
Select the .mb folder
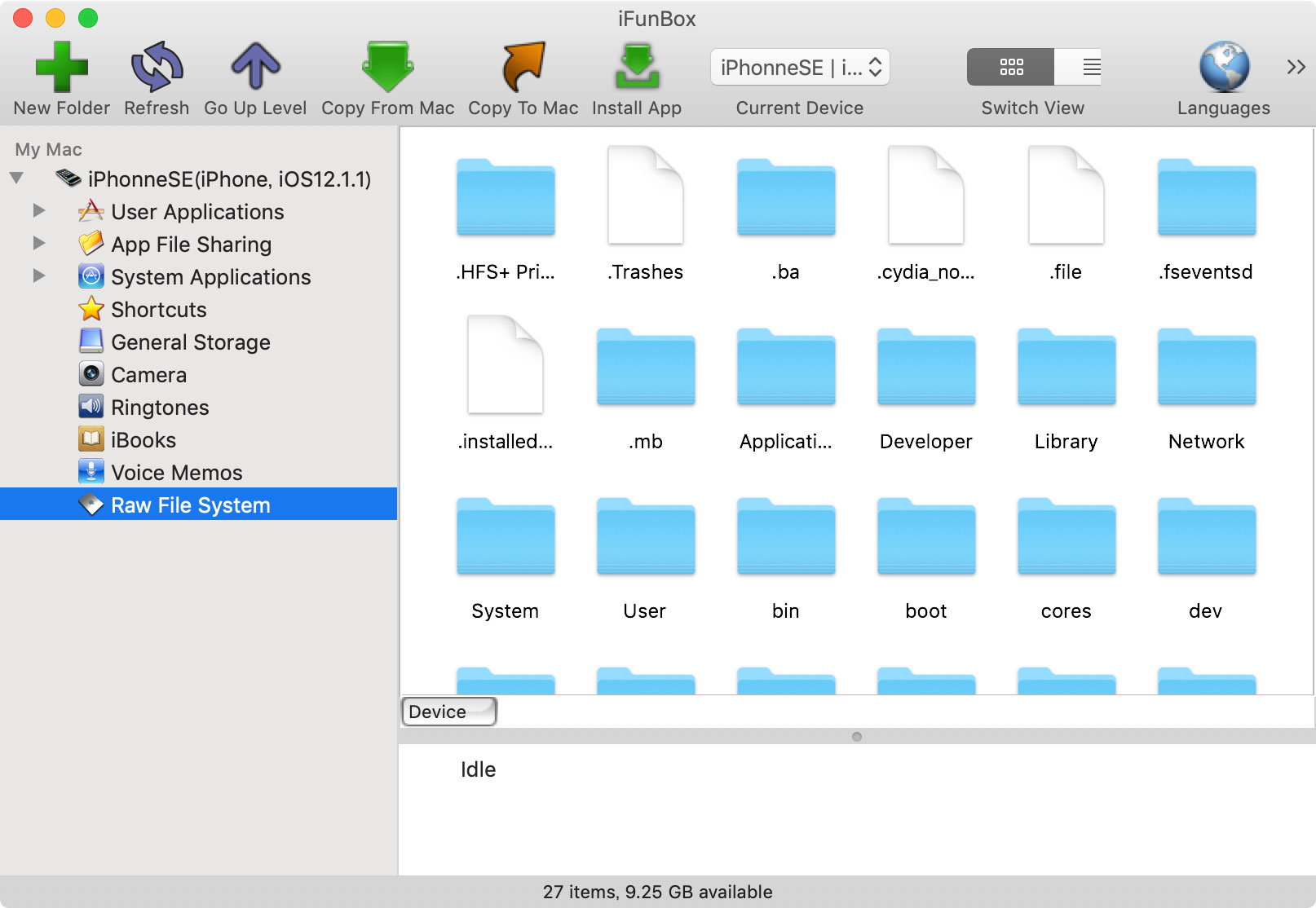[x=646, y=368]
